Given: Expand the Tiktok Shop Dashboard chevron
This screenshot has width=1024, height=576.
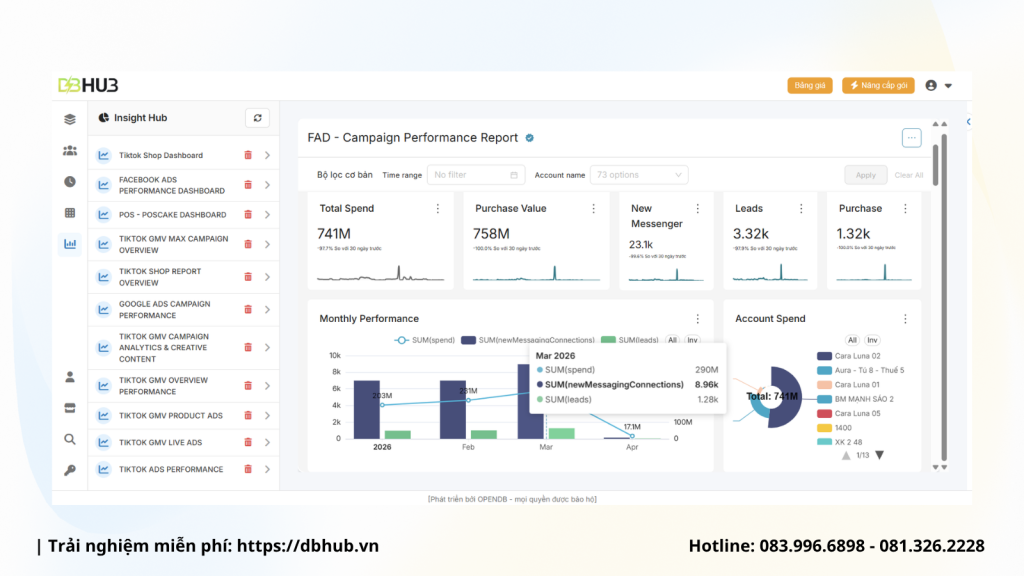Looking at the screenshot, I should tap(267, 155).
